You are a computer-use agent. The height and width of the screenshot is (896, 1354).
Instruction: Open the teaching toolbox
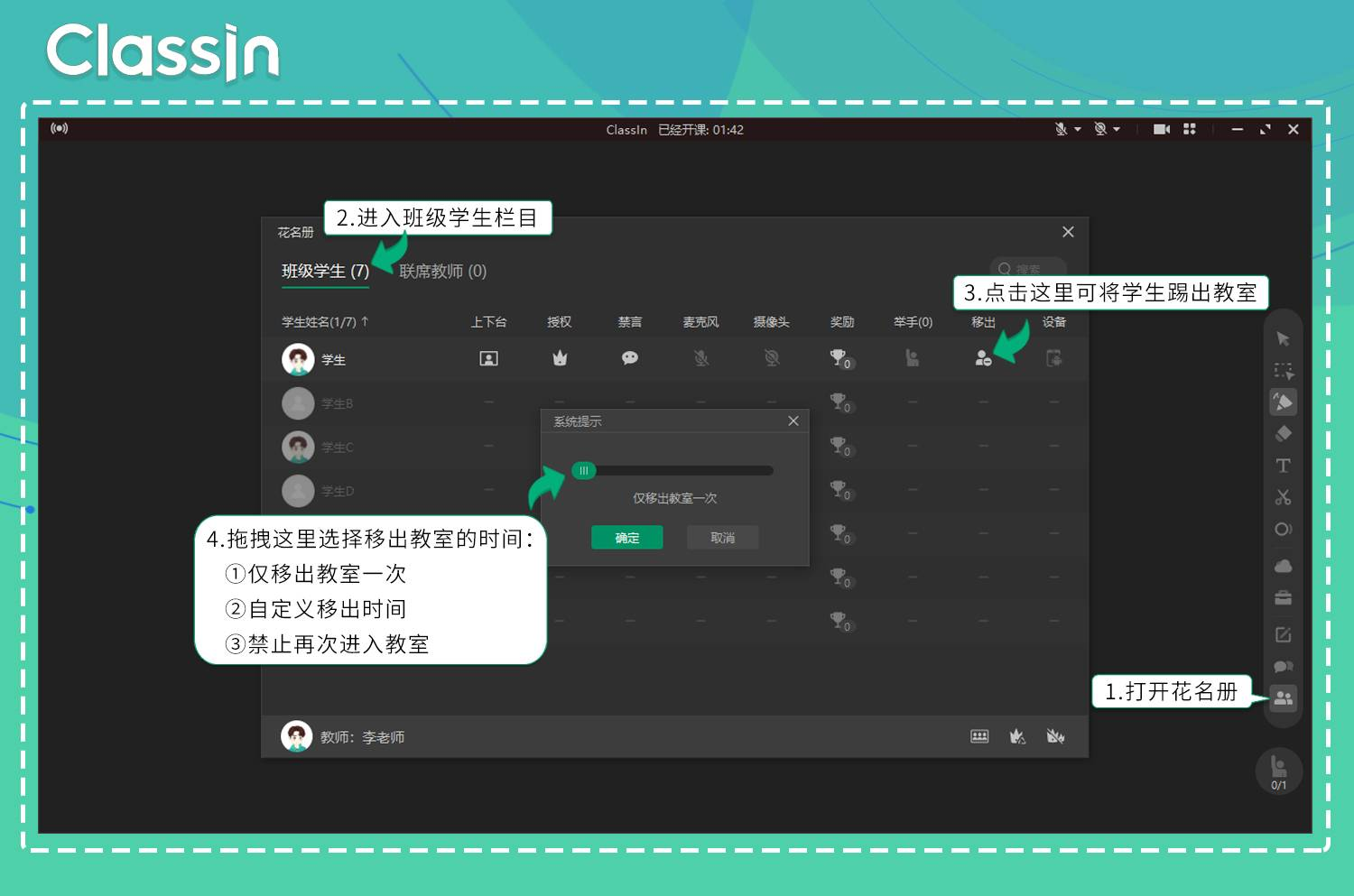point(1283,598)
